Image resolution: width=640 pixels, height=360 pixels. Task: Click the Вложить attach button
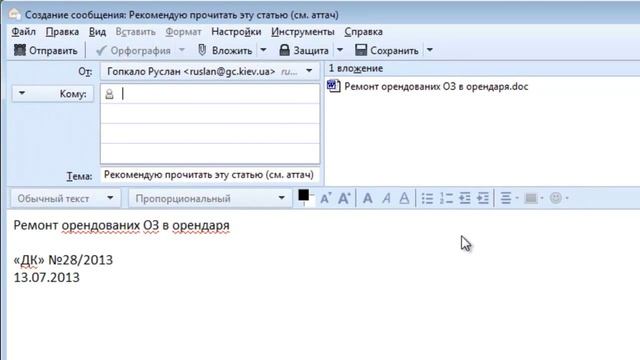(225, 51)
